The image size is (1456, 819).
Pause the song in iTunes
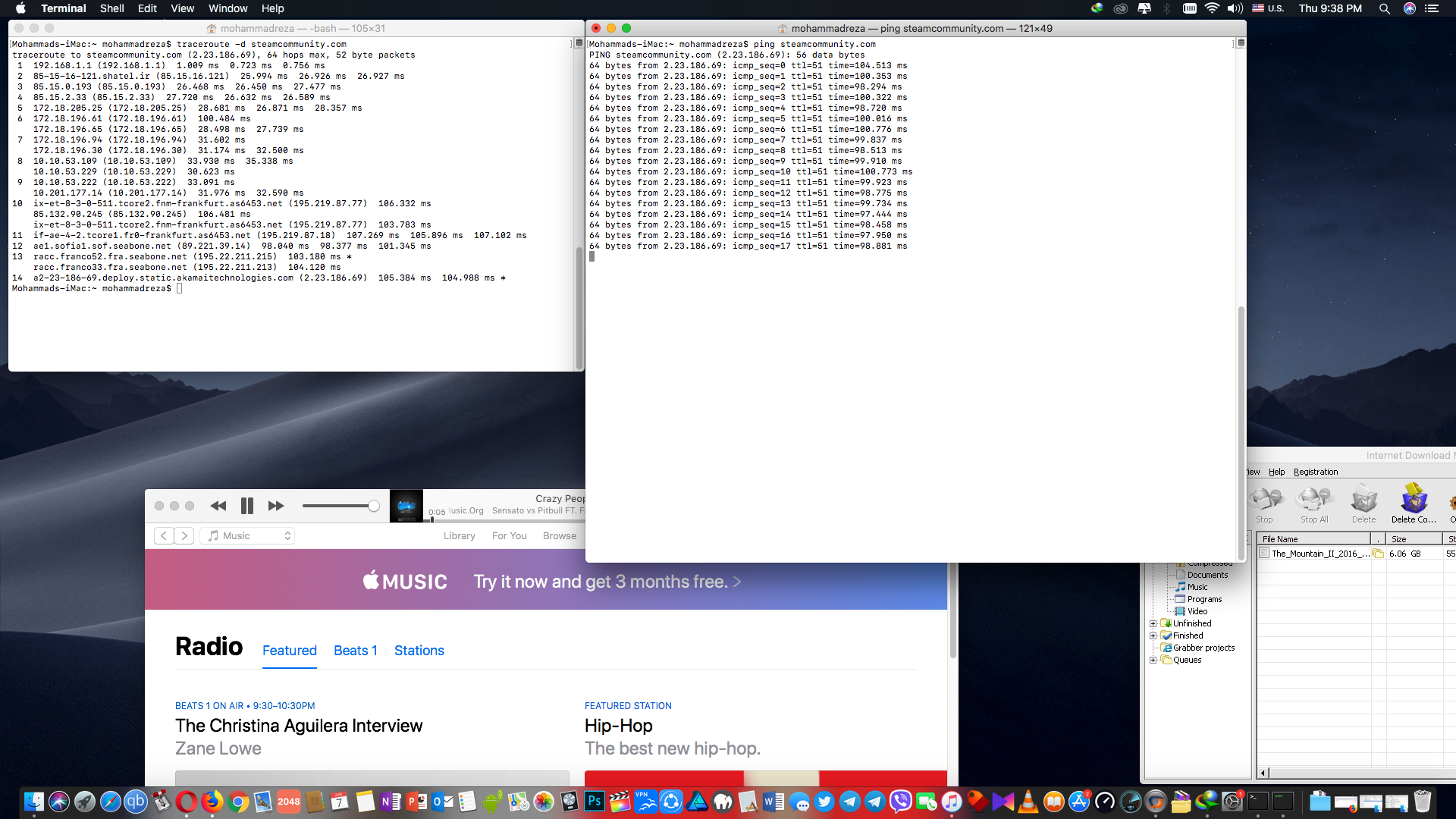247,506
